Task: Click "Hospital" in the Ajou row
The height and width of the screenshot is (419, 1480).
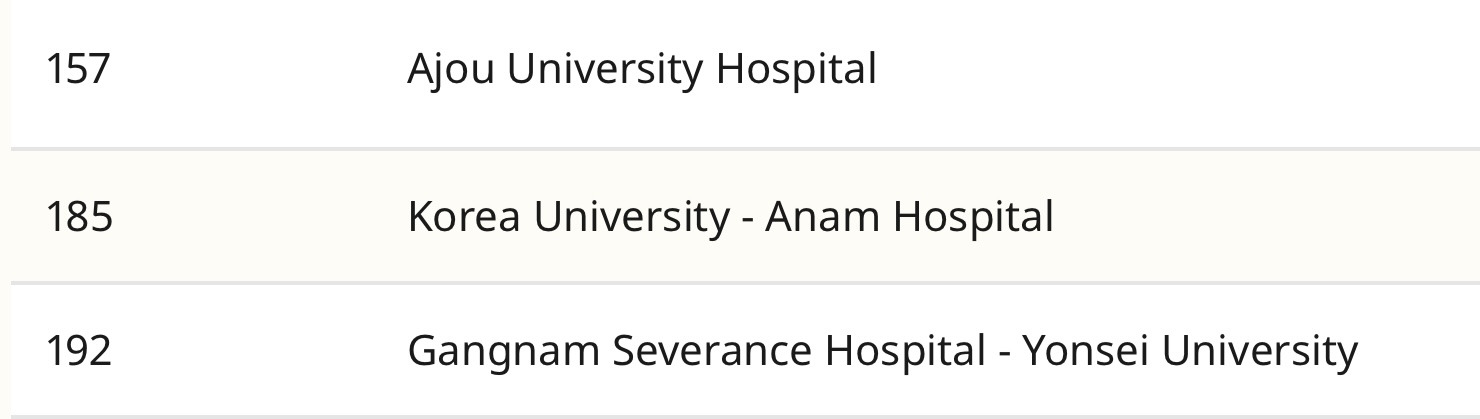Action: coord(796,70)
